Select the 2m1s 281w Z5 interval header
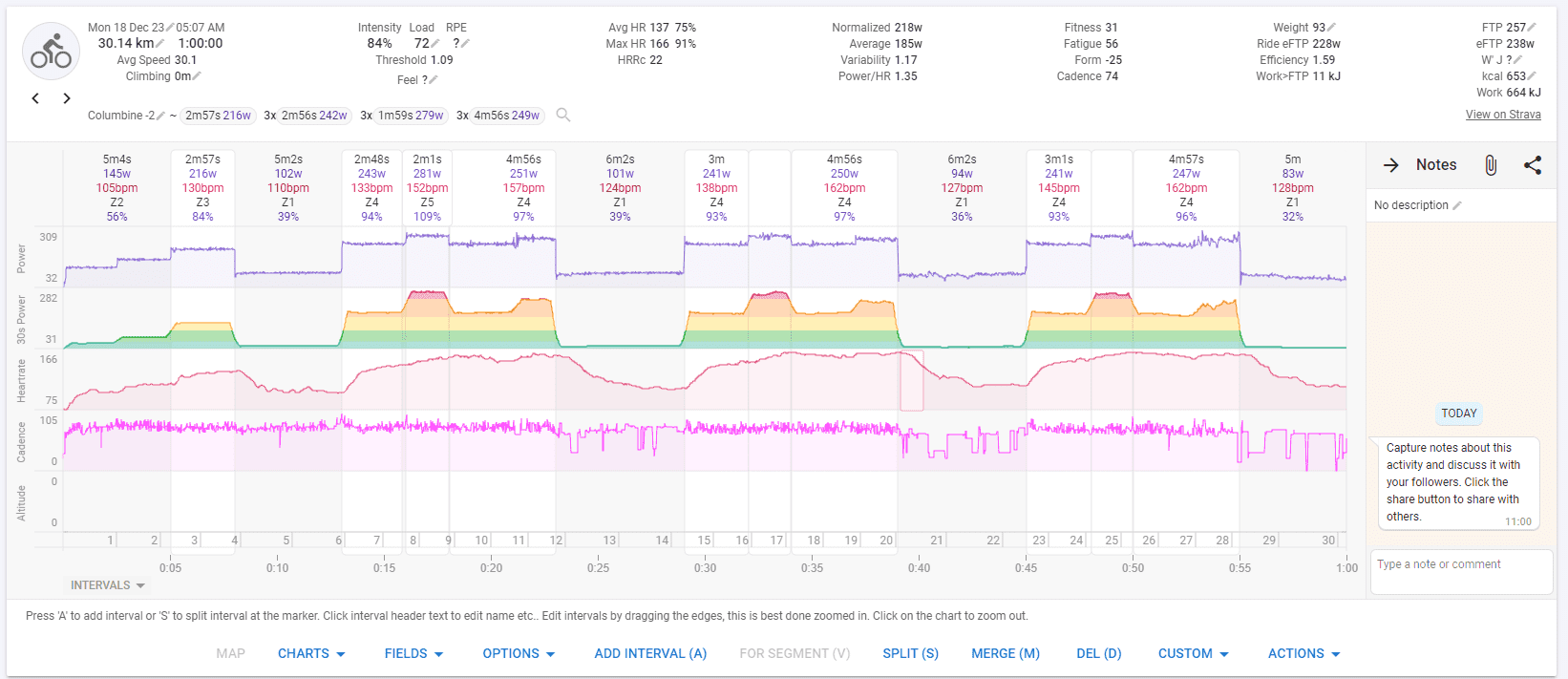This screenshot has width=1568, height=679. pos(427,187)
